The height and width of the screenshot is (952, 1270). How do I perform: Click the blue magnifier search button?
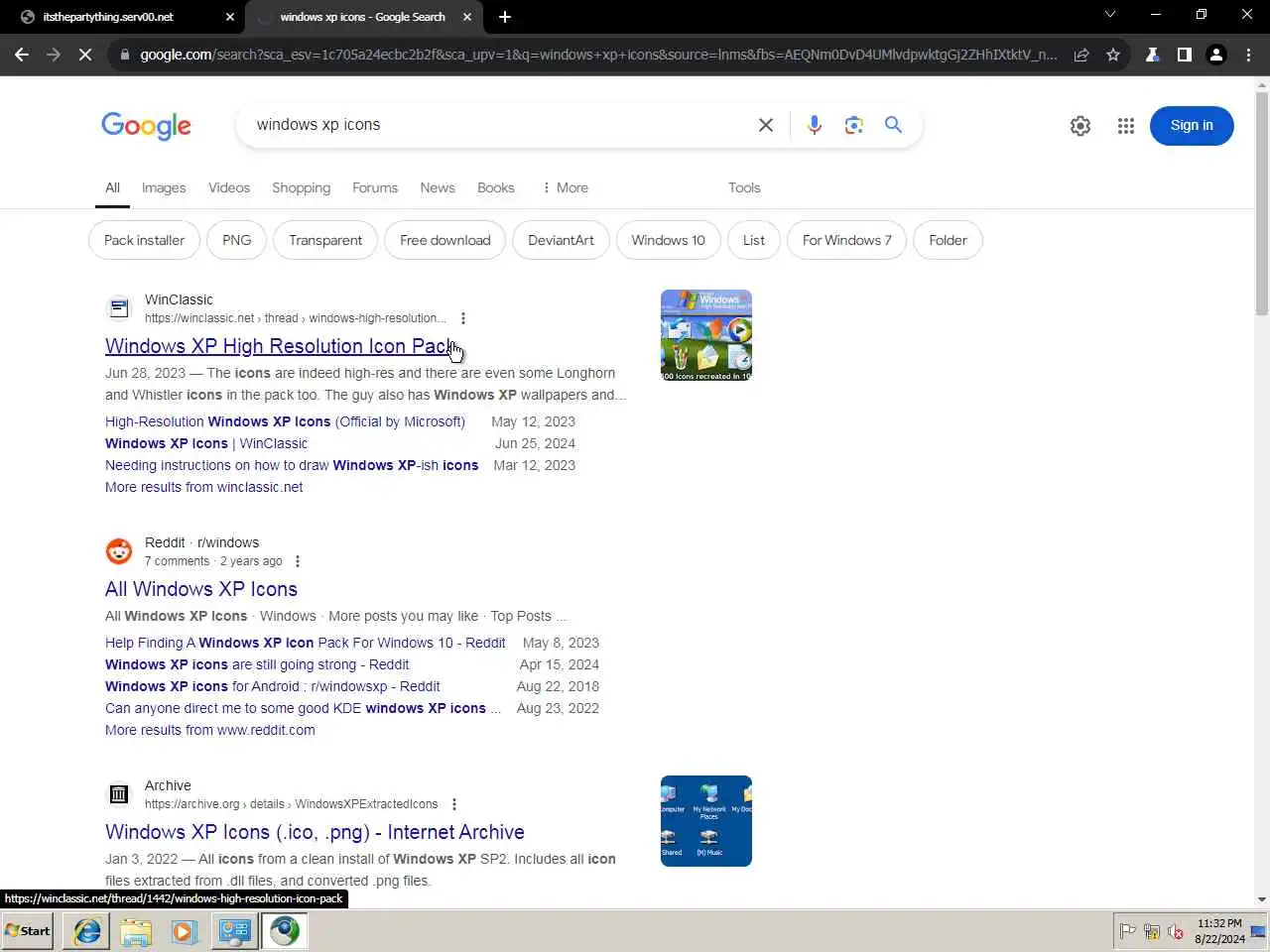[x=894, y=125]
